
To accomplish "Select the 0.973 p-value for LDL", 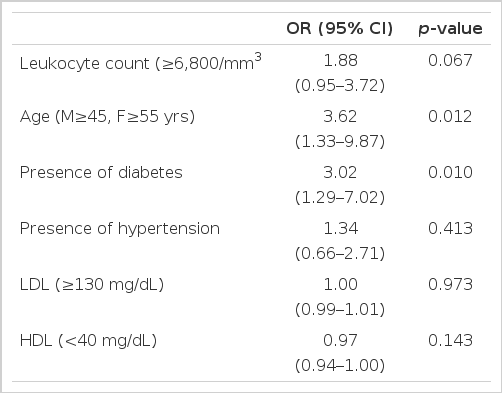I will [x=450, y=284].
